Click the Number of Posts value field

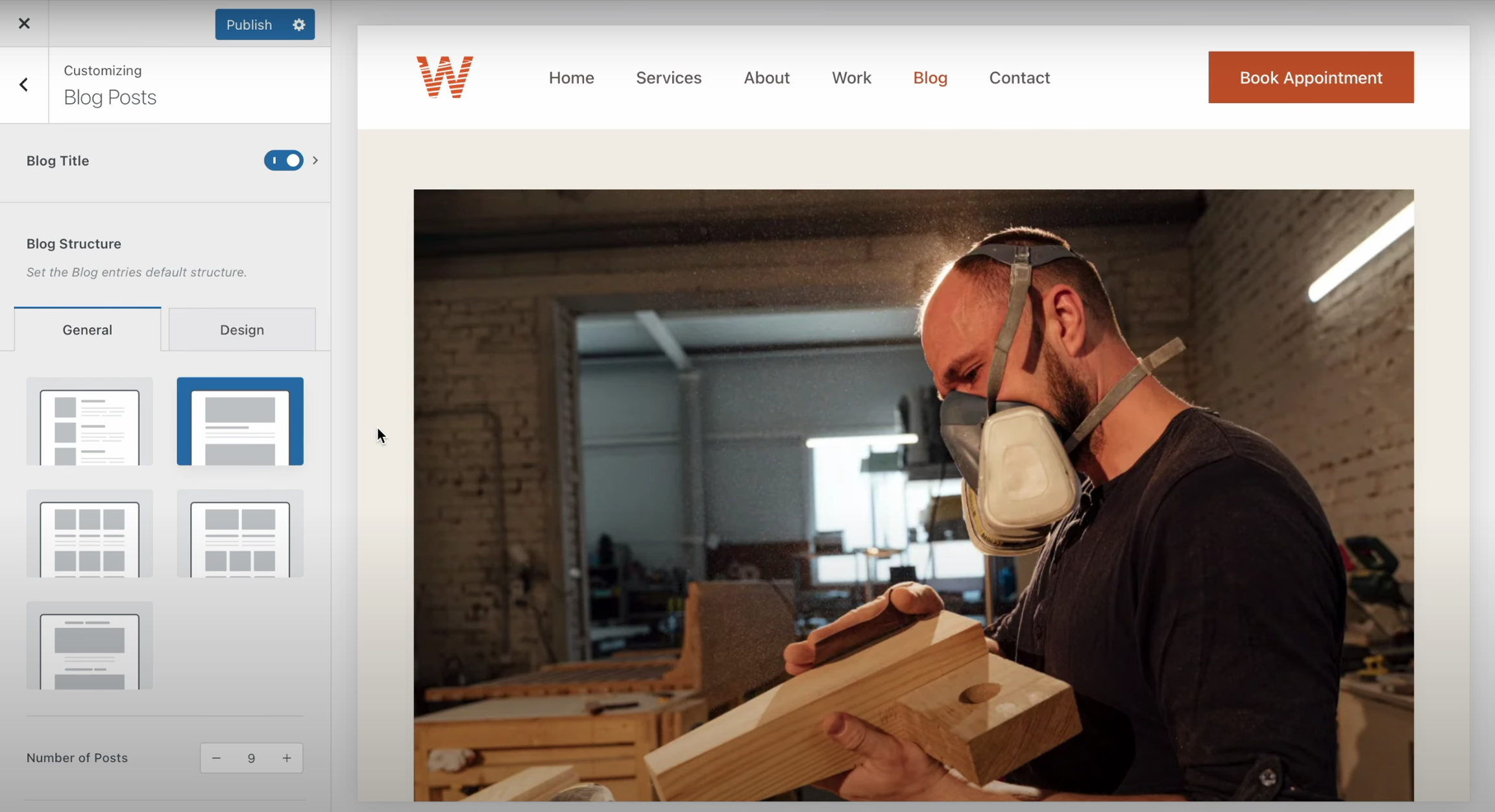[x=252, y=758]
